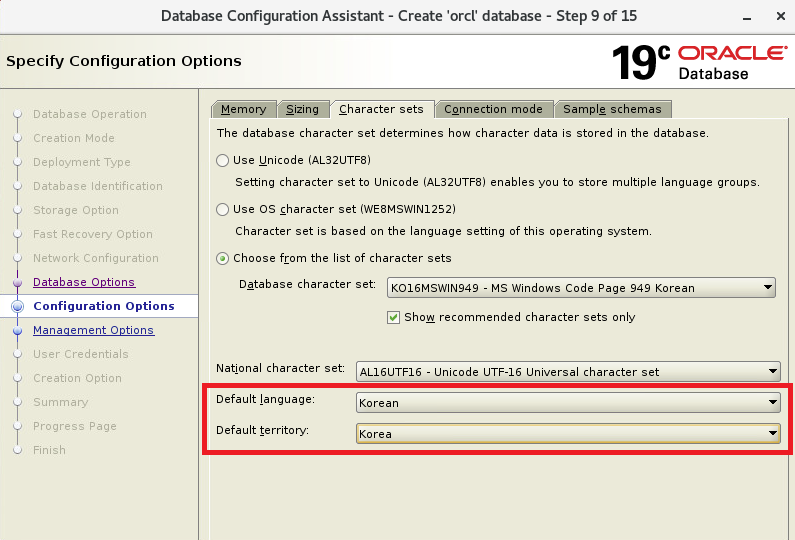The width and height of the screenshot is (795, 540).
Task: Click the National character set label
Action: coord(280,368)
